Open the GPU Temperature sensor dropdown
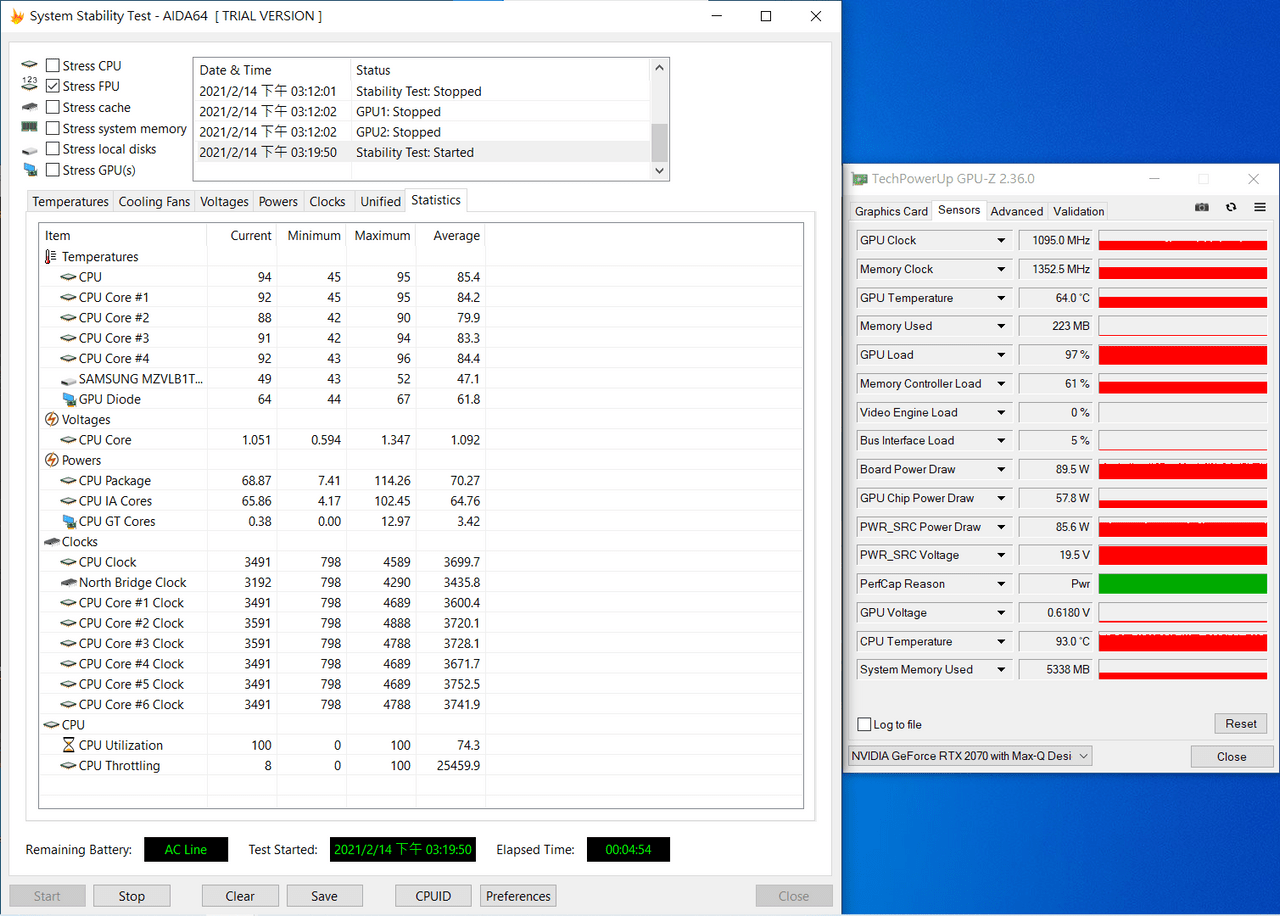 [x=1001, y=298]
